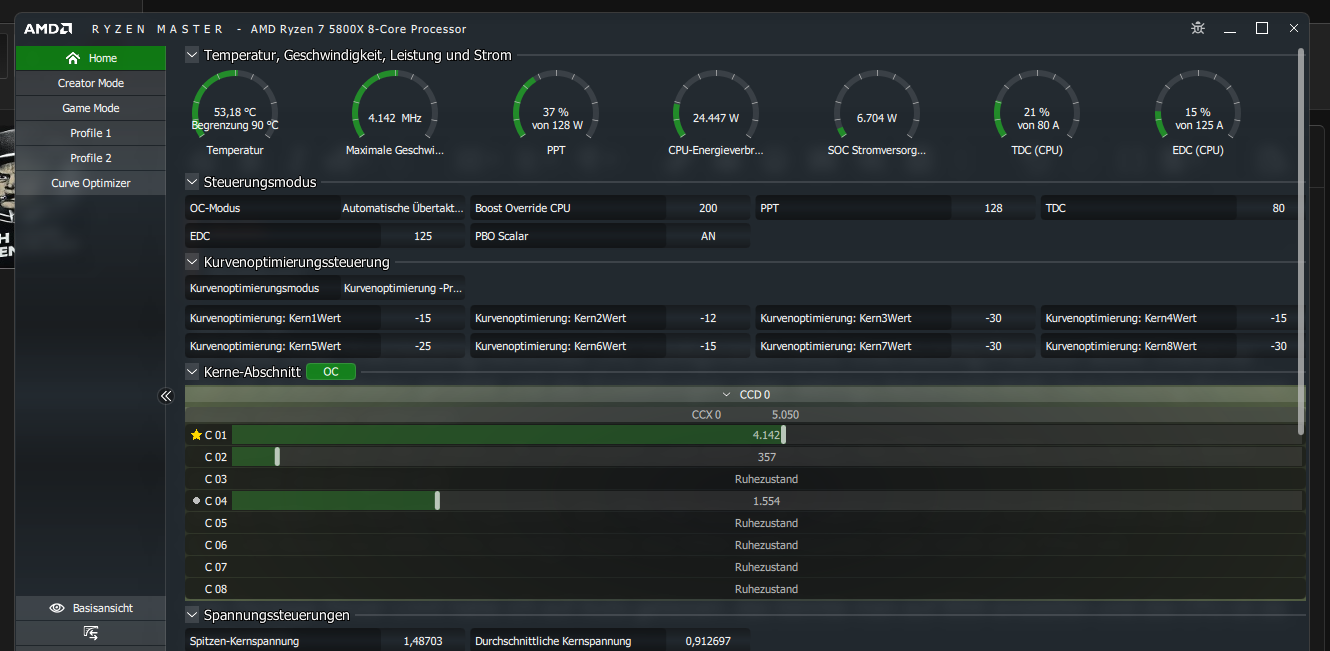This screenshot has height=651, width=1330.
Task: Click the PPT limit value 128
Action: point(993,208)
